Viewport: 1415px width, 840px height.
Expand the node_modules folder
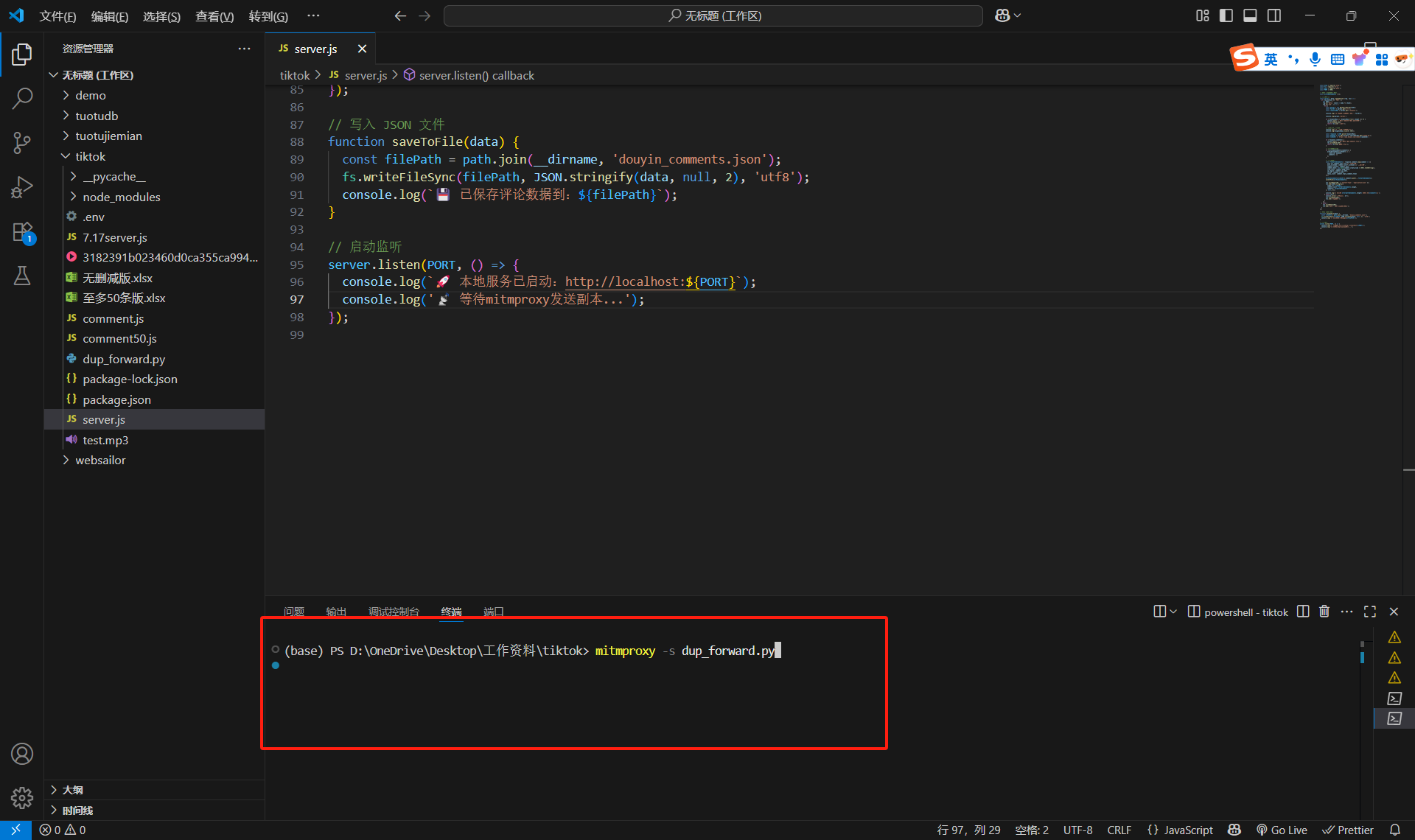(x=154, y=197)
